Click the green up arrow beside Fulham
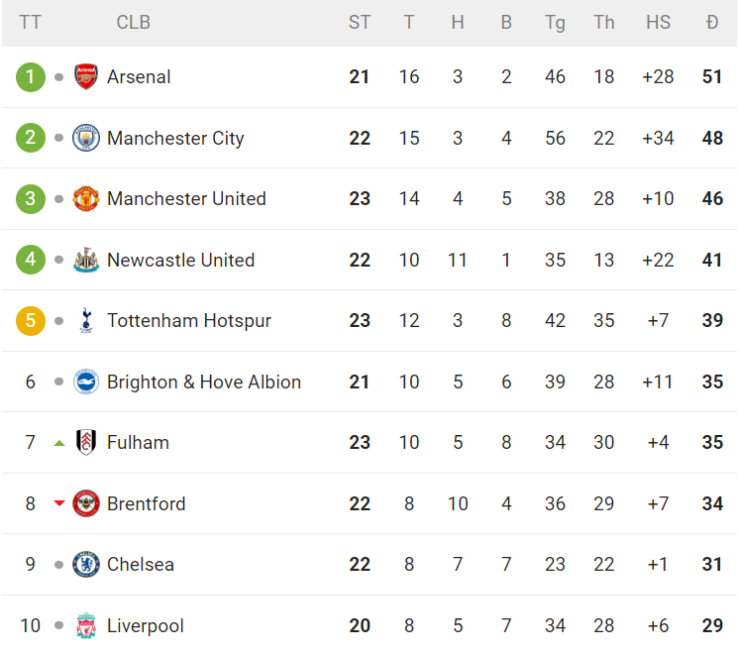The height and width of the screenshot is (655, 740). 59,443
